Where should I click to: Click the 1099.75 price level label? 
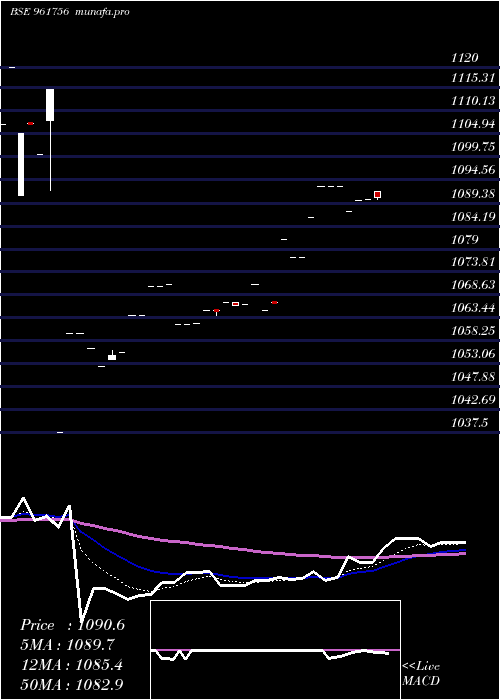point(473,147)
